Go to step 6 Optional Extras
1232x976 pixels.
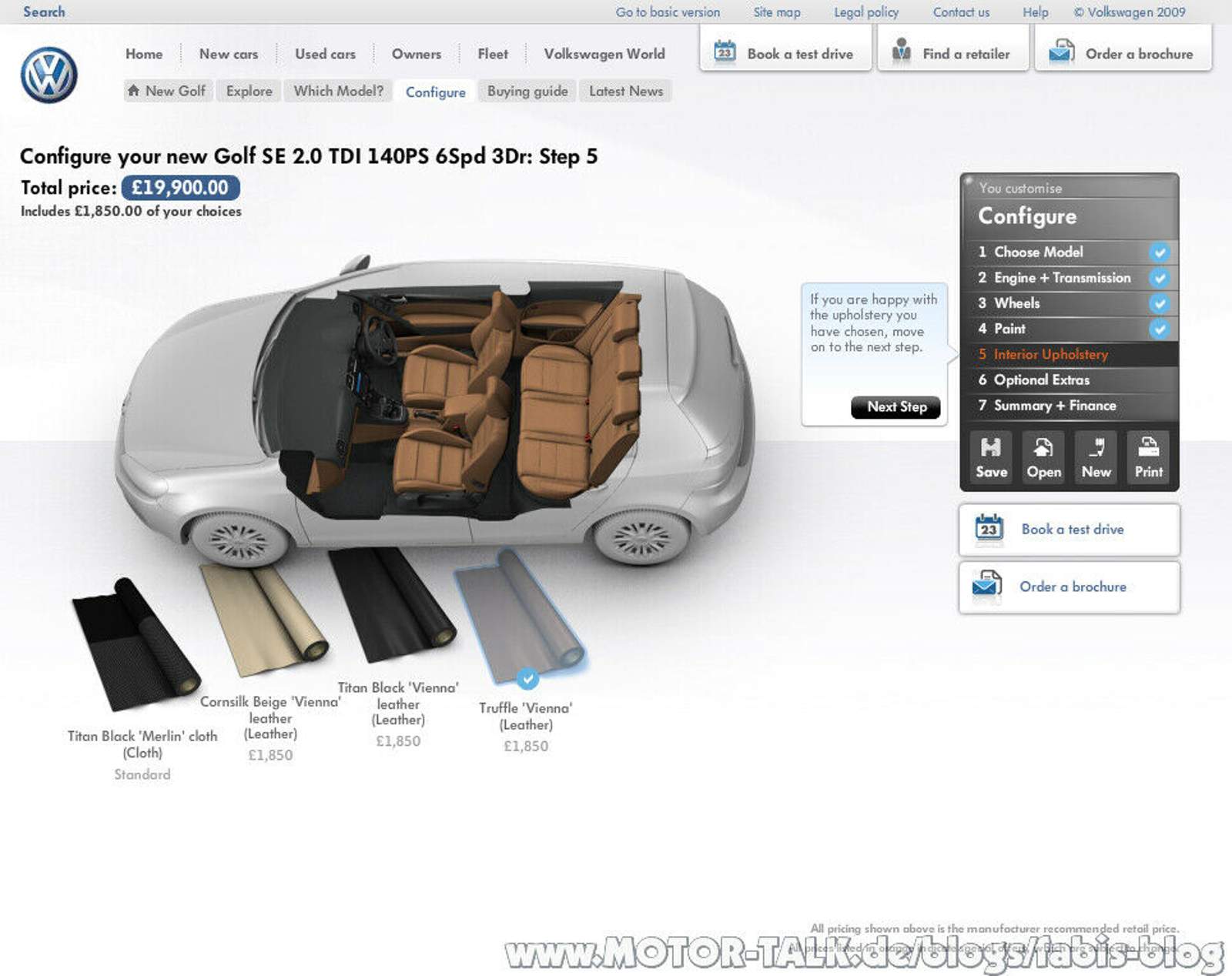(x=1070, y=379)
